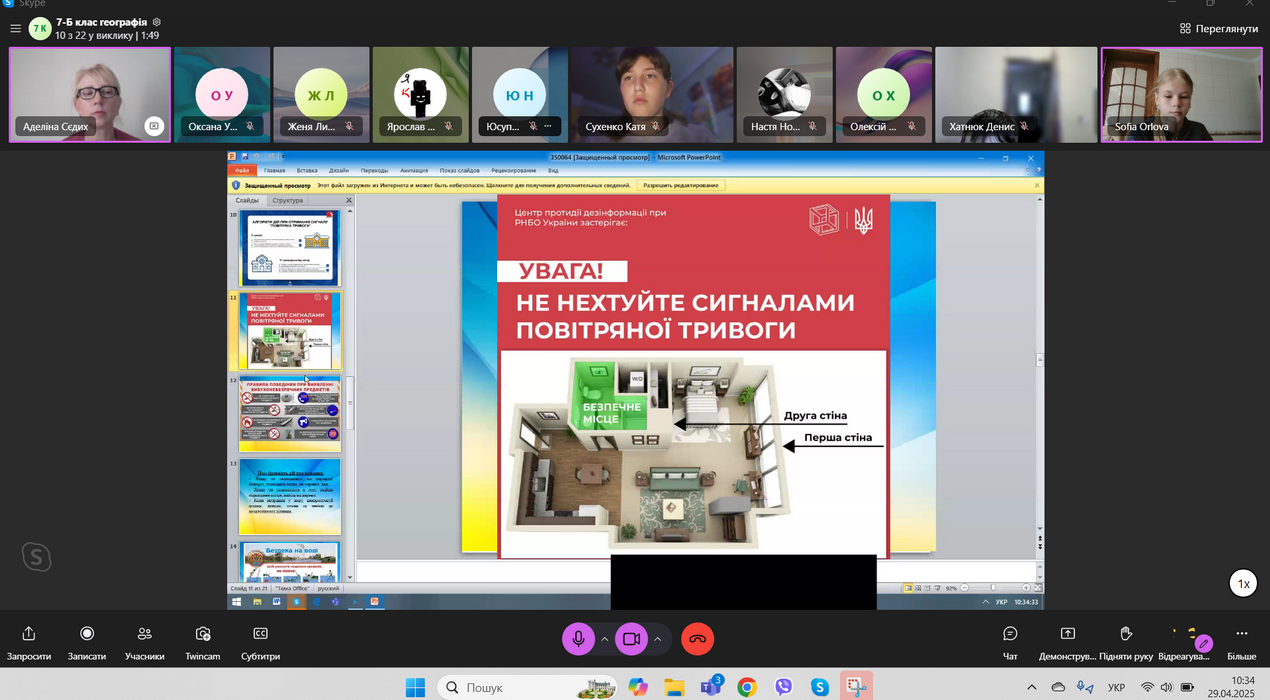Click the Переглянути view button
This screenshot has height=700, width=1270.
[1218, 29]
